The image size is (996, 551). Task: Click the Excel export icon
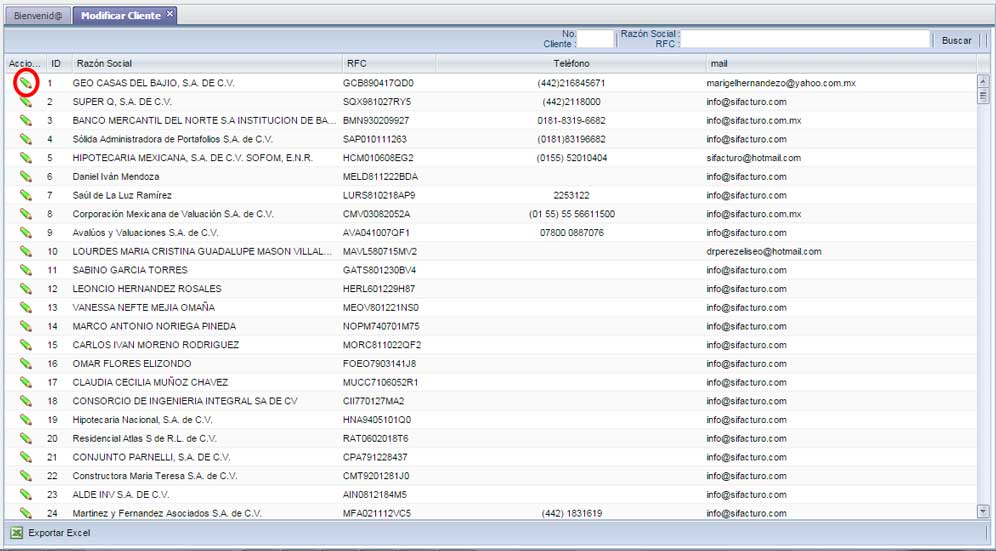[x=17, y=533]
